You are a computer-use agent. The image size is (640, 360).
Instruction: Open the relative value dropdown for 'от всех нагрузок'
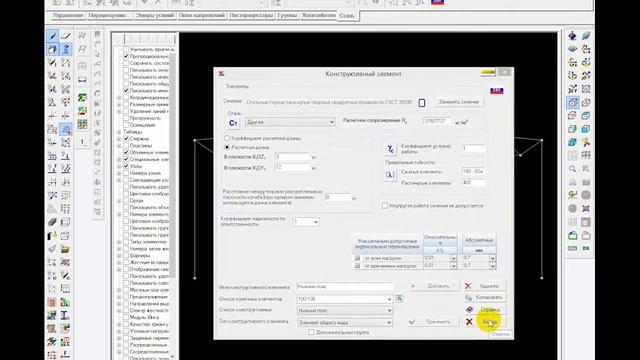453,258
